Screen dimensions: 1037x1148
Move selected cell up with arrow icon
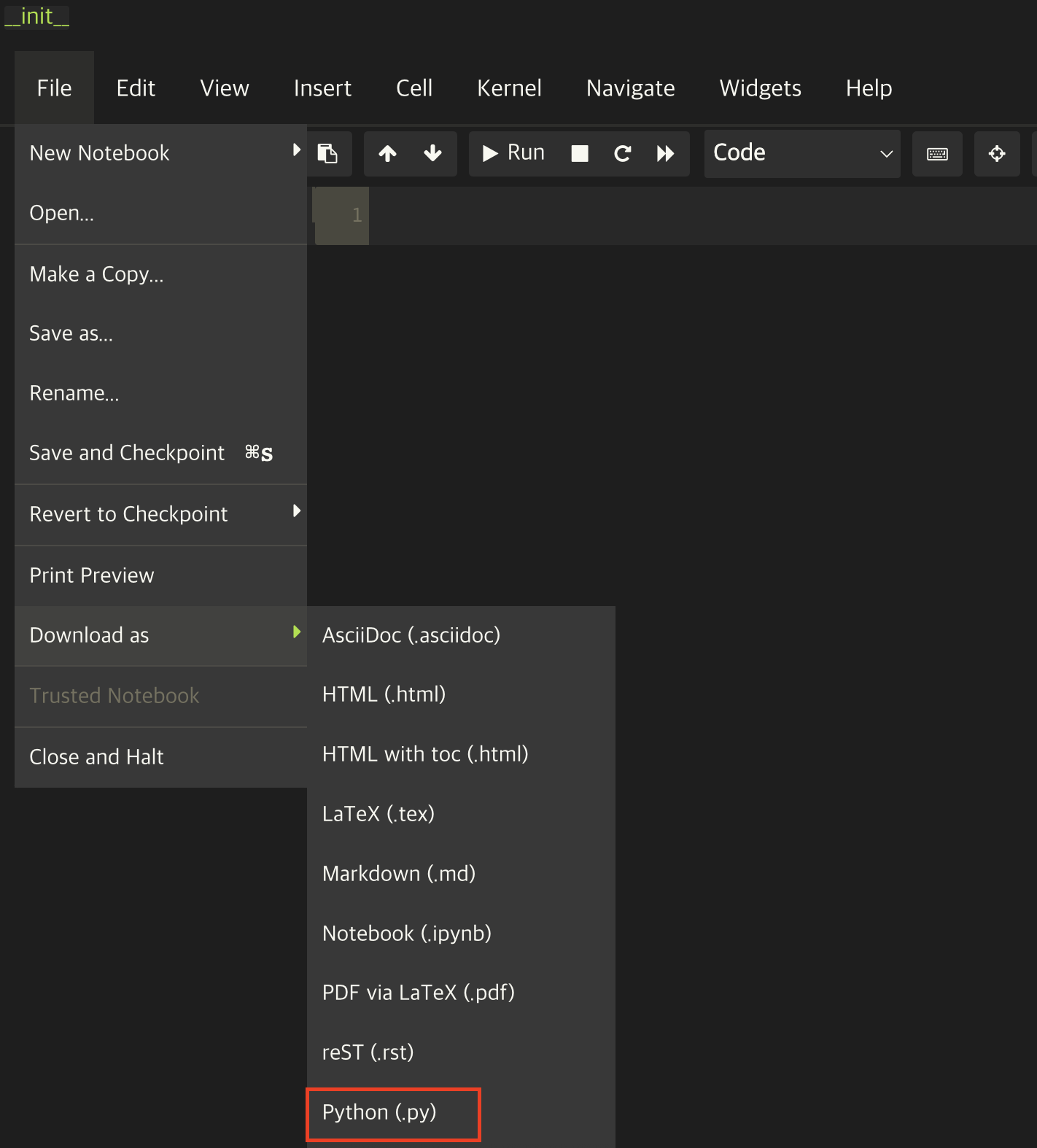(388, 153)
